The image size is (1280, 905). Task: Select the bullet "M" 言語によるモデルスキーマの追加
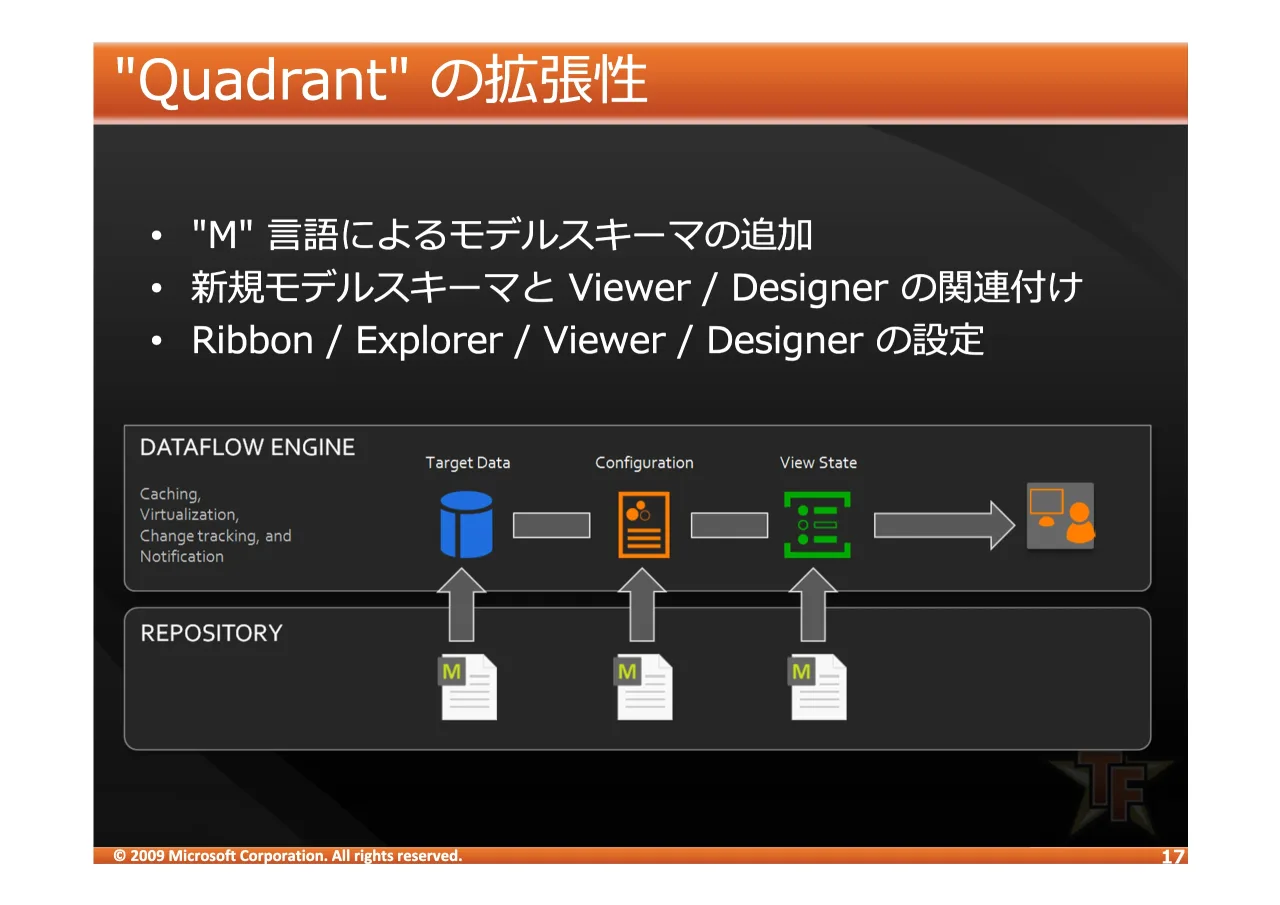tap(502, 236)
